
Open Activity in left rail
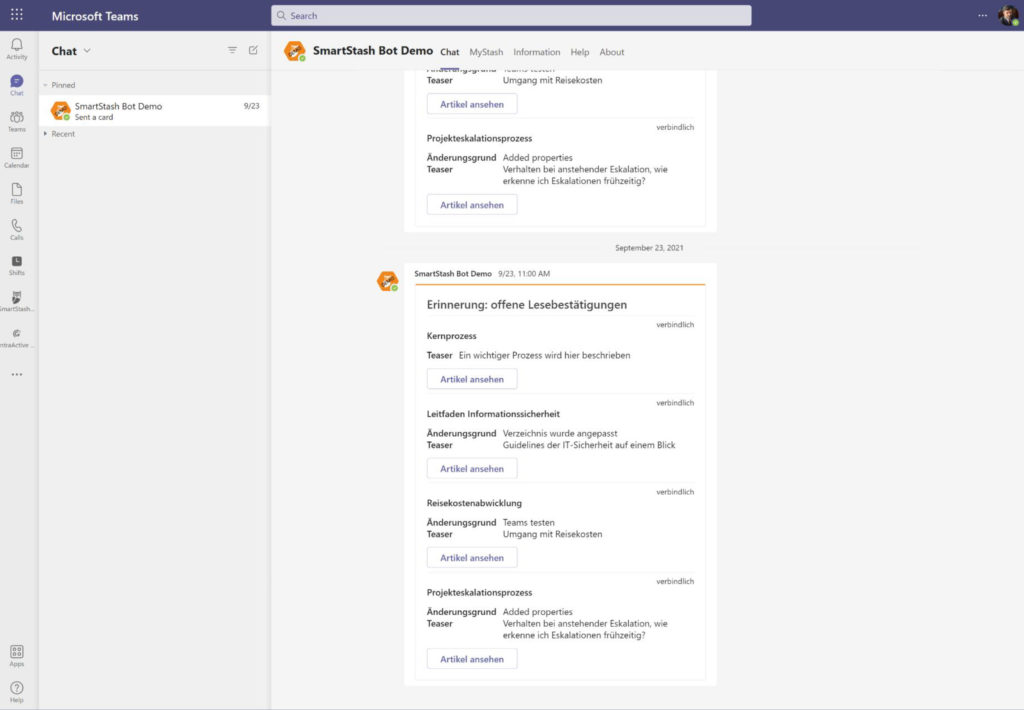click(17, 48)
